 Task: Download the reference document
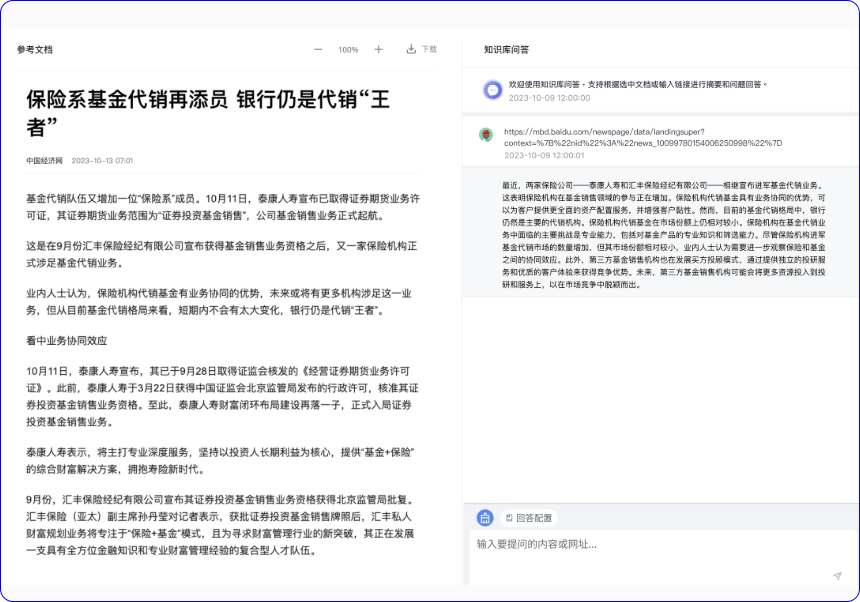[x=421, y=49]
